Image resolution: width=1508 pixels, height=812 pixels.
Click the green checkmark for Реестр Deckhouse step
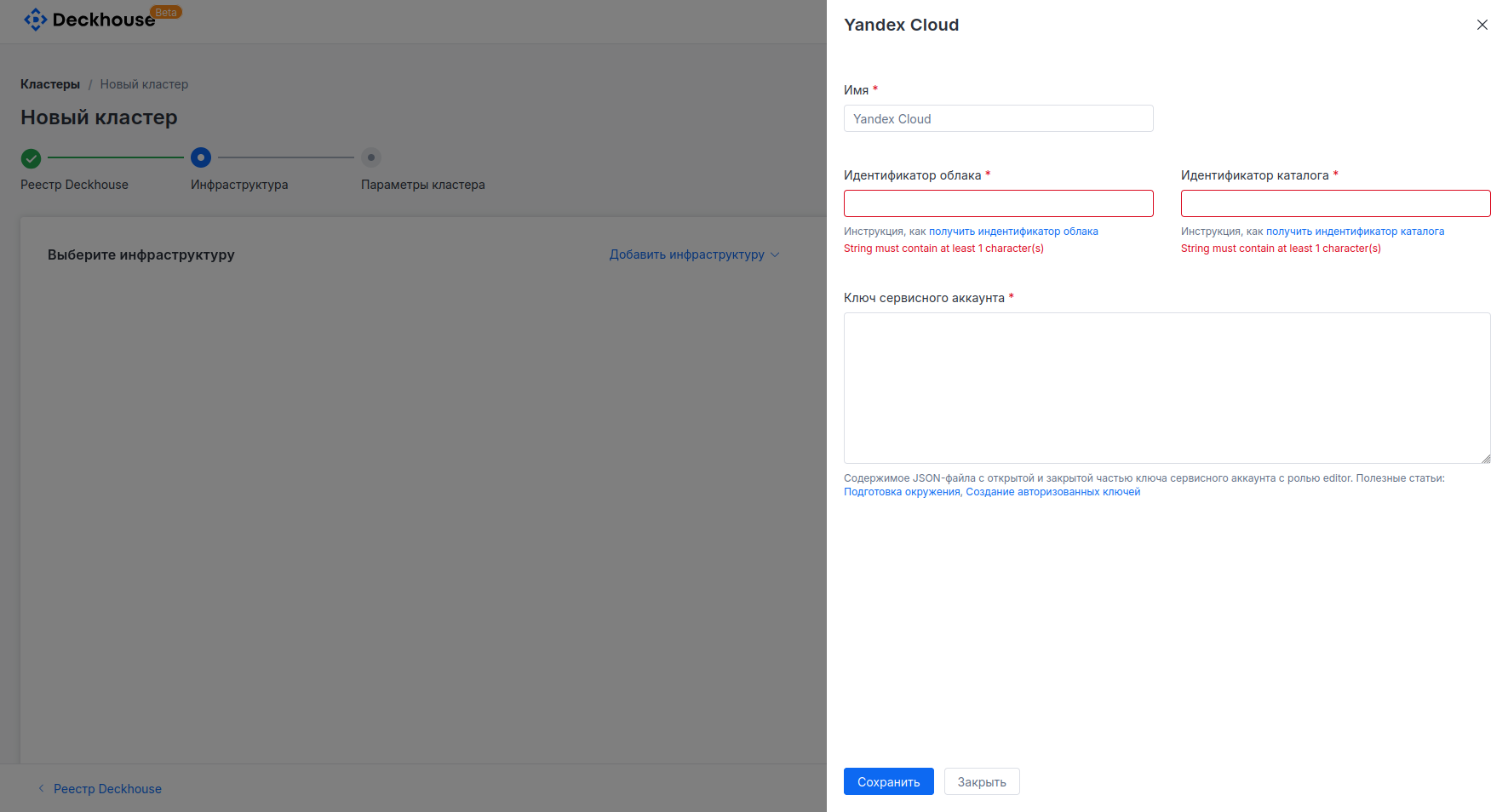(31, 157)
